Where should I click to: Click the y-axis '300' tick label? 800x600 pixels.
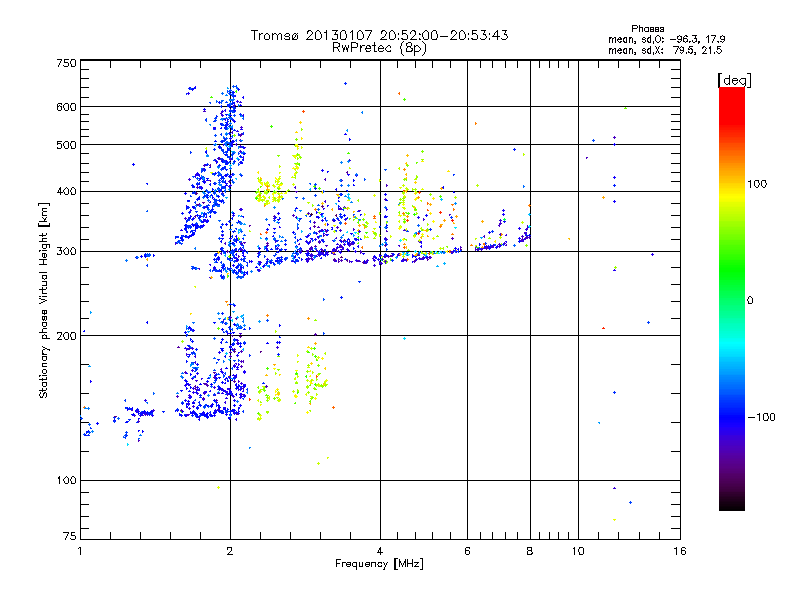coord(66,252)
